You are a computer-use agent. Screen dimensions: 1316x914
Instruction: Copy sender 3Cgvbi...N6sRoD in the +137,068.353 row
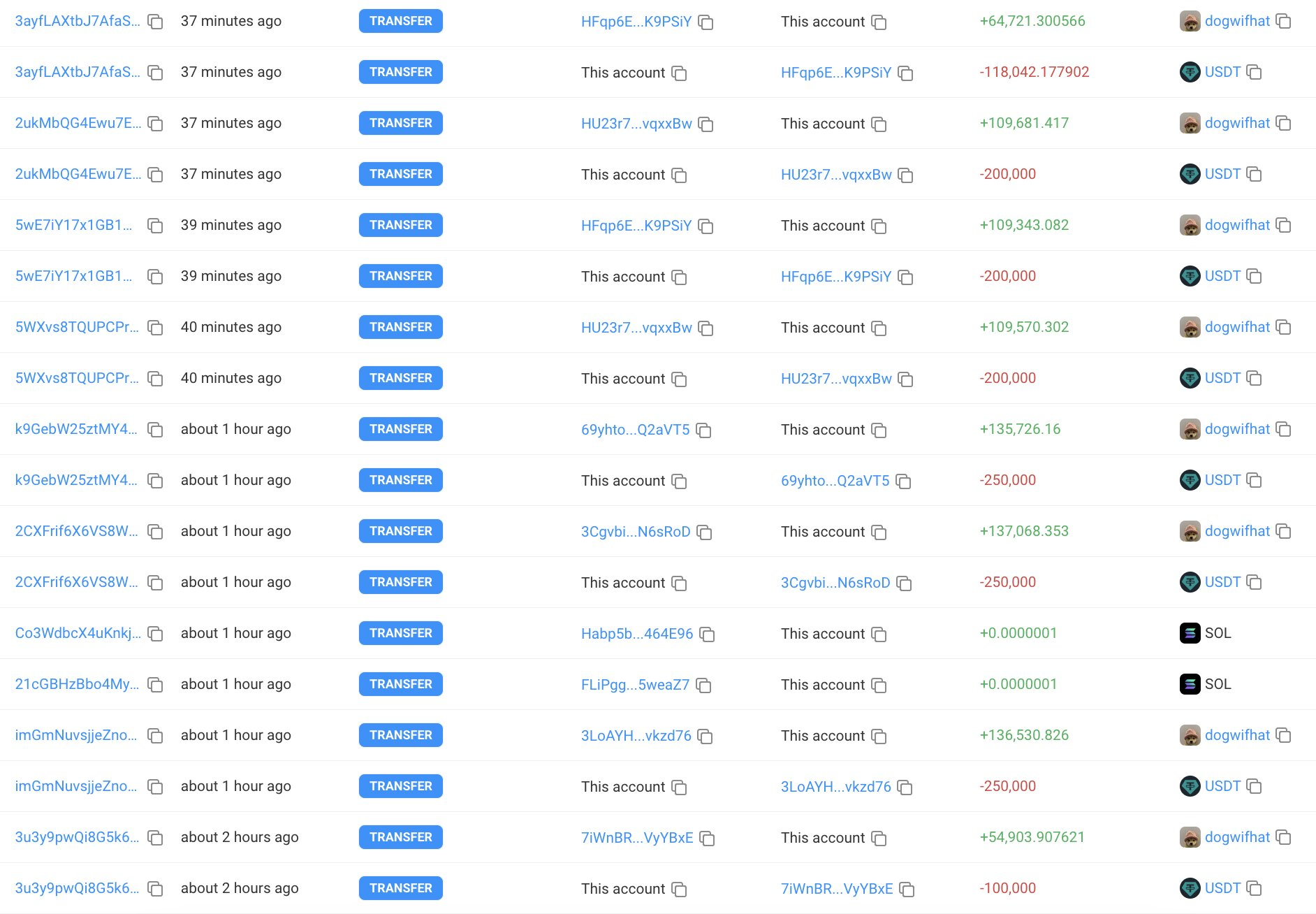point(705,532)
